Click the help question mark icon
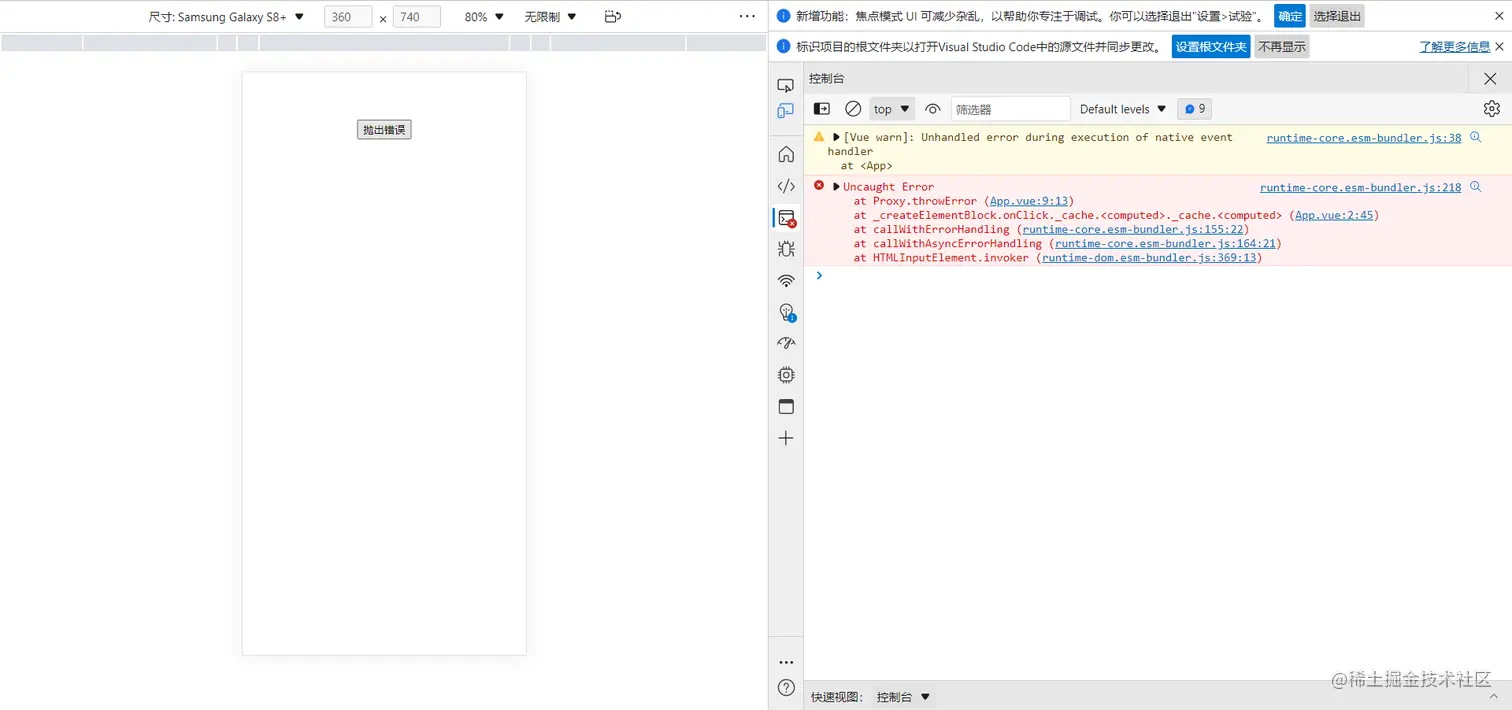Viewport: 1512px width, 710px height. pyautogui.click(x=786, y=688)
